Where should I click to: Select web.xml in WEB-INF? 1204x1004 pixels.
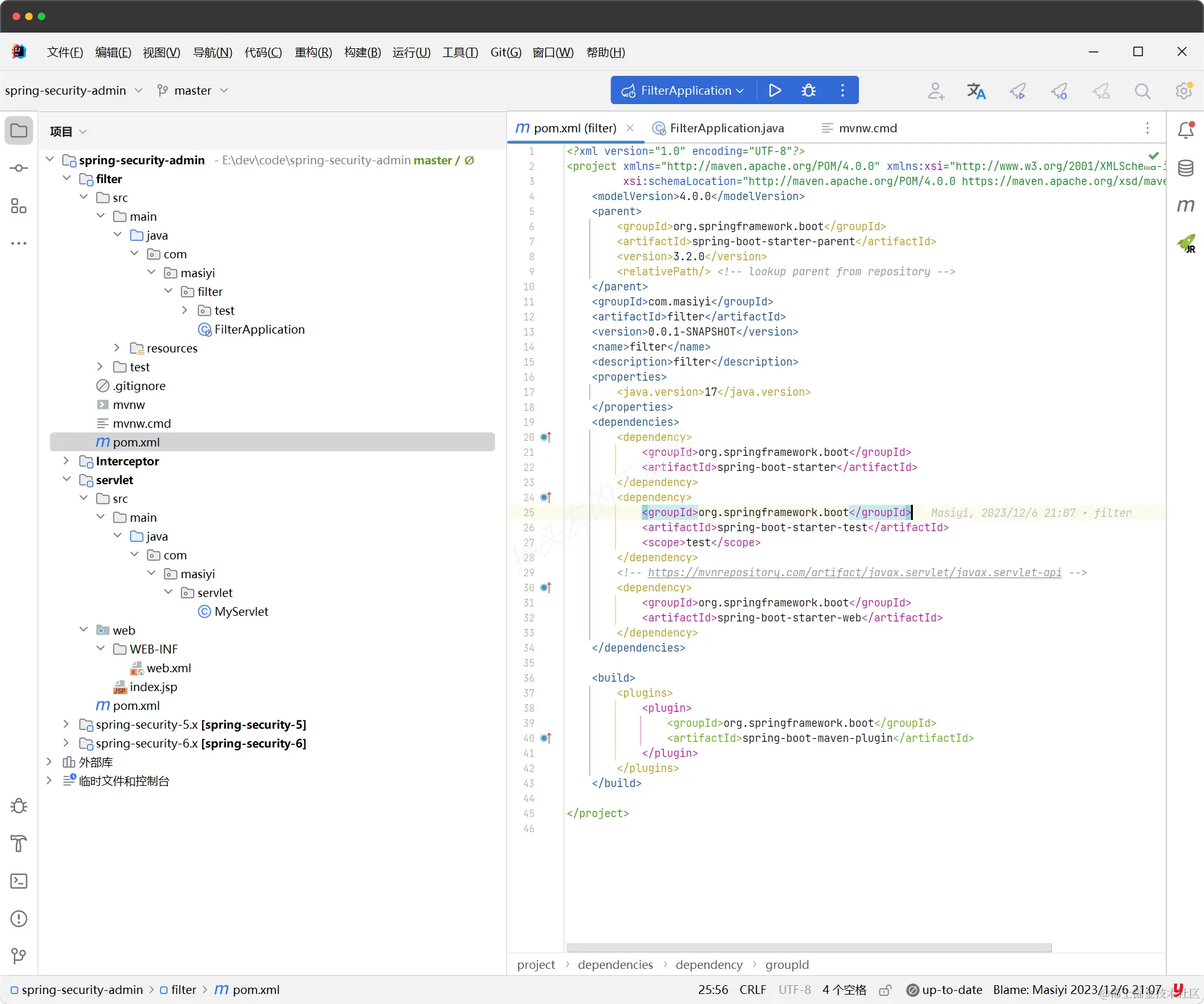(161, 668)
